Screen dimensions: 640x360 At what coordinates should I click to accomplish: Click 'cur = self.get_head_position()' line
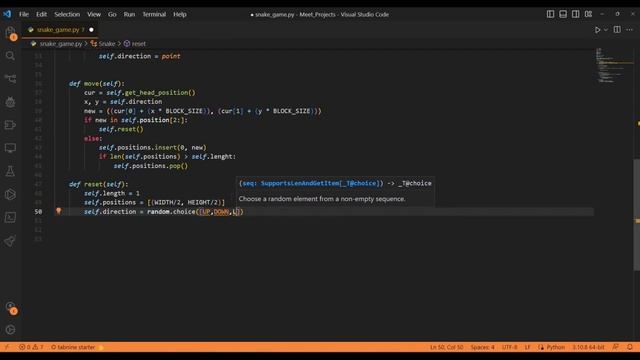[140, 93]
